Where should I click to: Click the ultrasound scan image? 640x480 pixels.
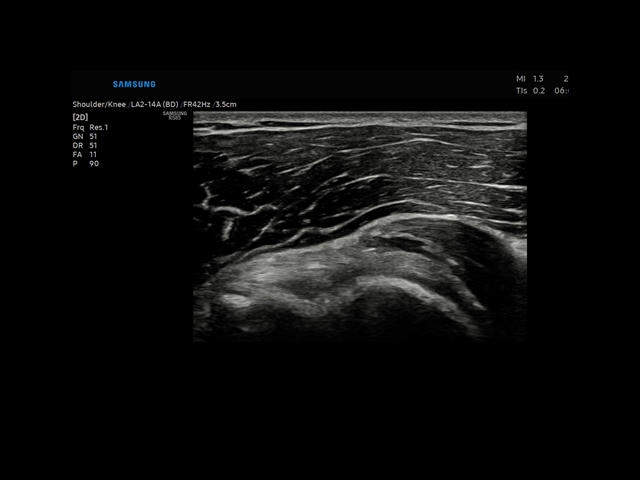(x=360, y=225)
